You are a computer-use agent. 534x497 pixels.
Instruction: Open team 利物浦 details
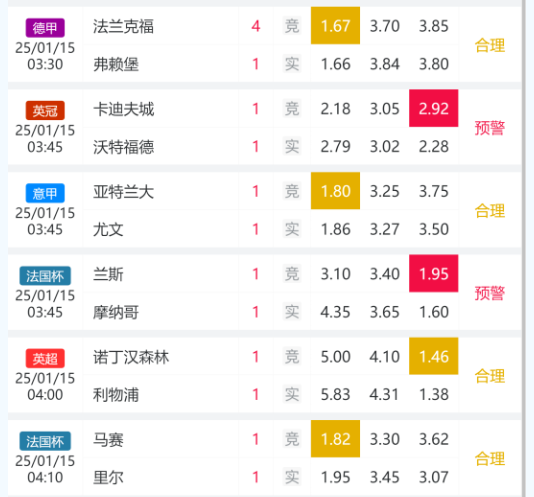116,395
